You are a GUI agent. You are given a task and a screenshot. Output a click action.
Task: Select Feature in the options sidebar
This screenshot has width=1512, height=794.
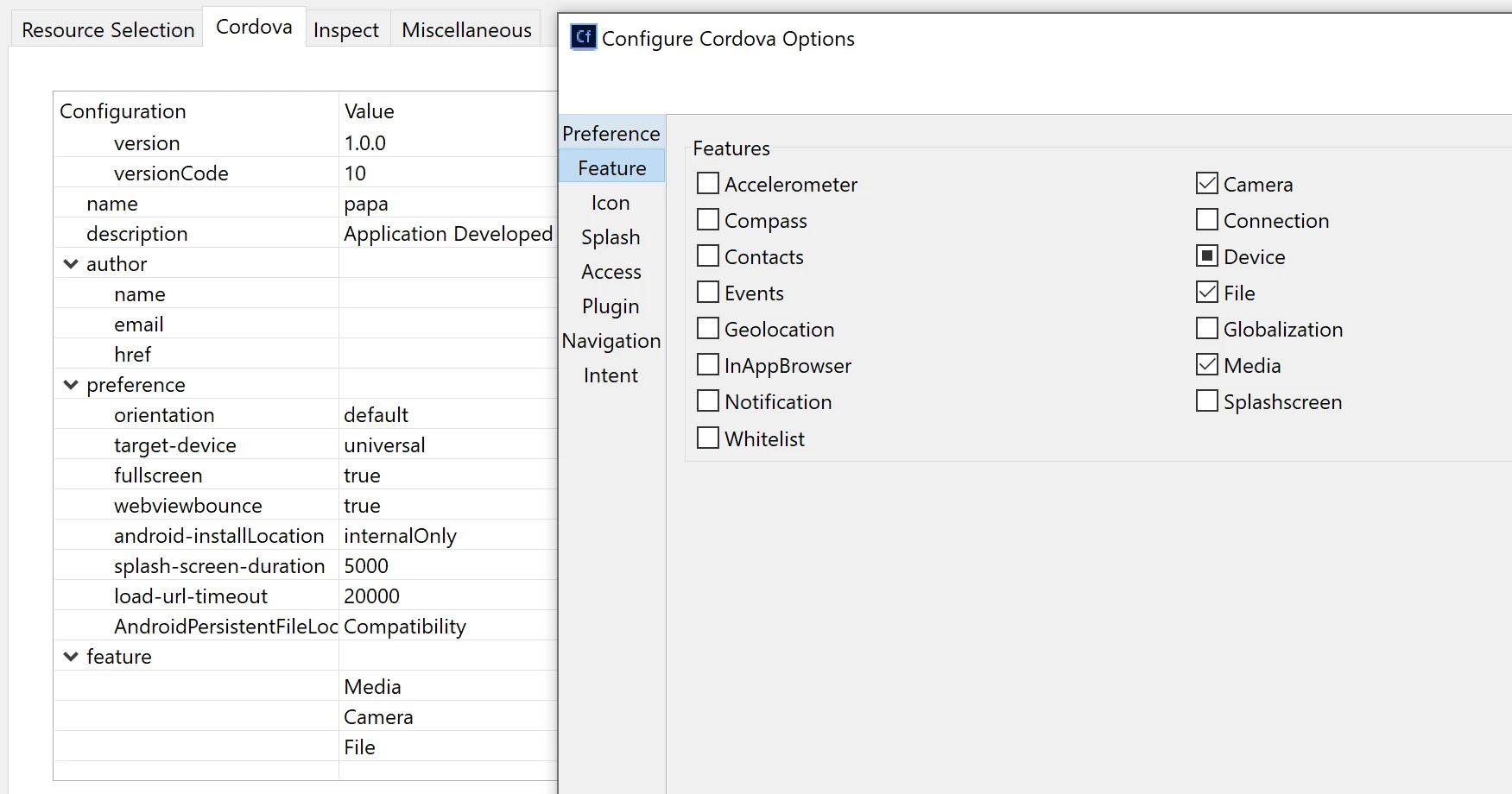pos(611,167)
